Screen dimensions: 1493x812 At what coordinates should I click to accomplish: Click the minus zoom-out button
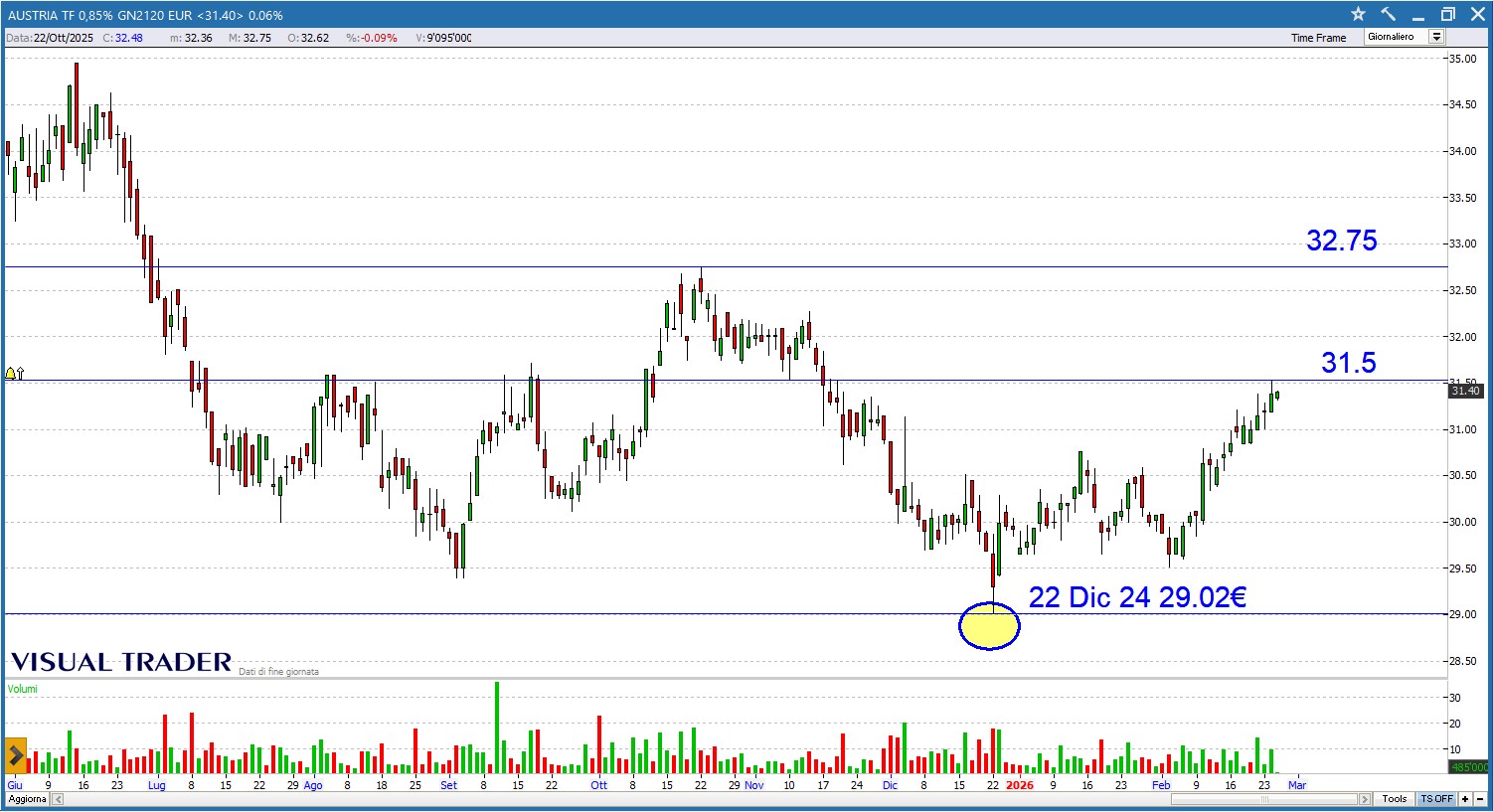click(x=1479, y=799)
